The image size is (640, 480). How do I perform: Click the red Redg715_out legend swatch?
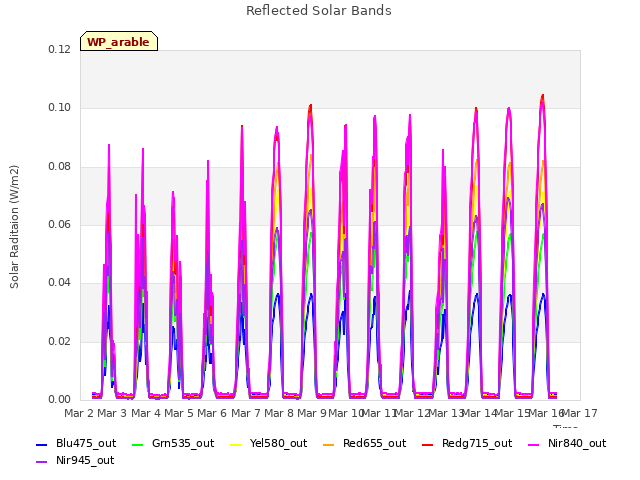(427, 444)
